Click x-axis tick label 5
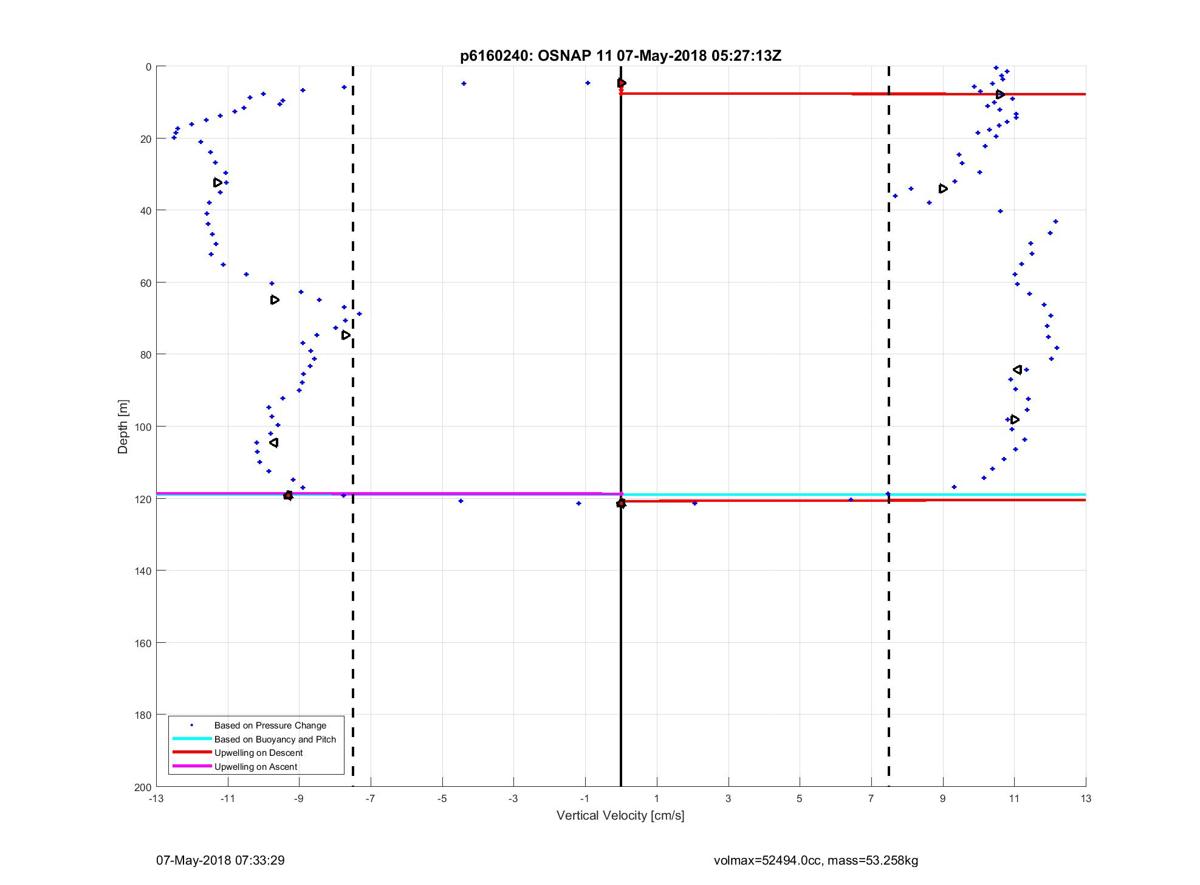Image resolution: width=1200 pixels, height=885 pixels. pyautogui.click(x=800, y=799)
